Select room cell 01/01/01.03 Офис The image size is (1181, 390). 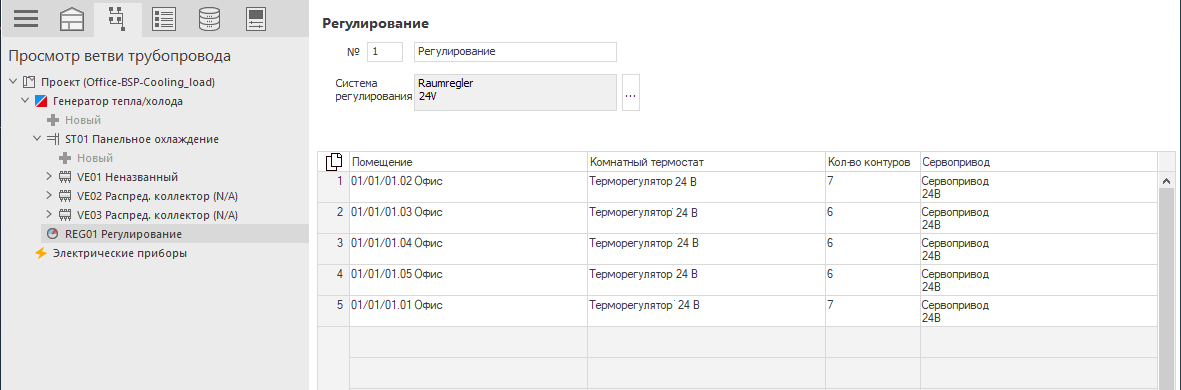[x=468, y=218]
